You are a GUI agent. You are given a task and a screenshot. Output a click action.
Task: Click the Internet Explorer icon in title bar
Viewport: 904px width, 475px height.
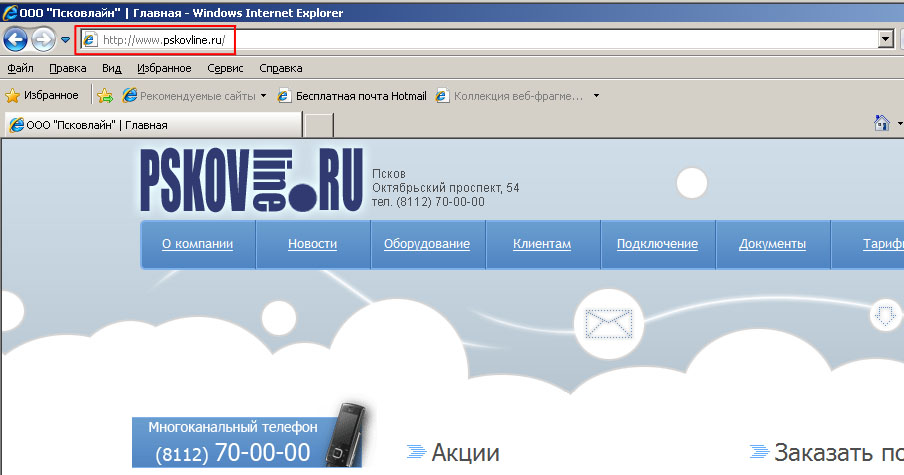point(10,13)
